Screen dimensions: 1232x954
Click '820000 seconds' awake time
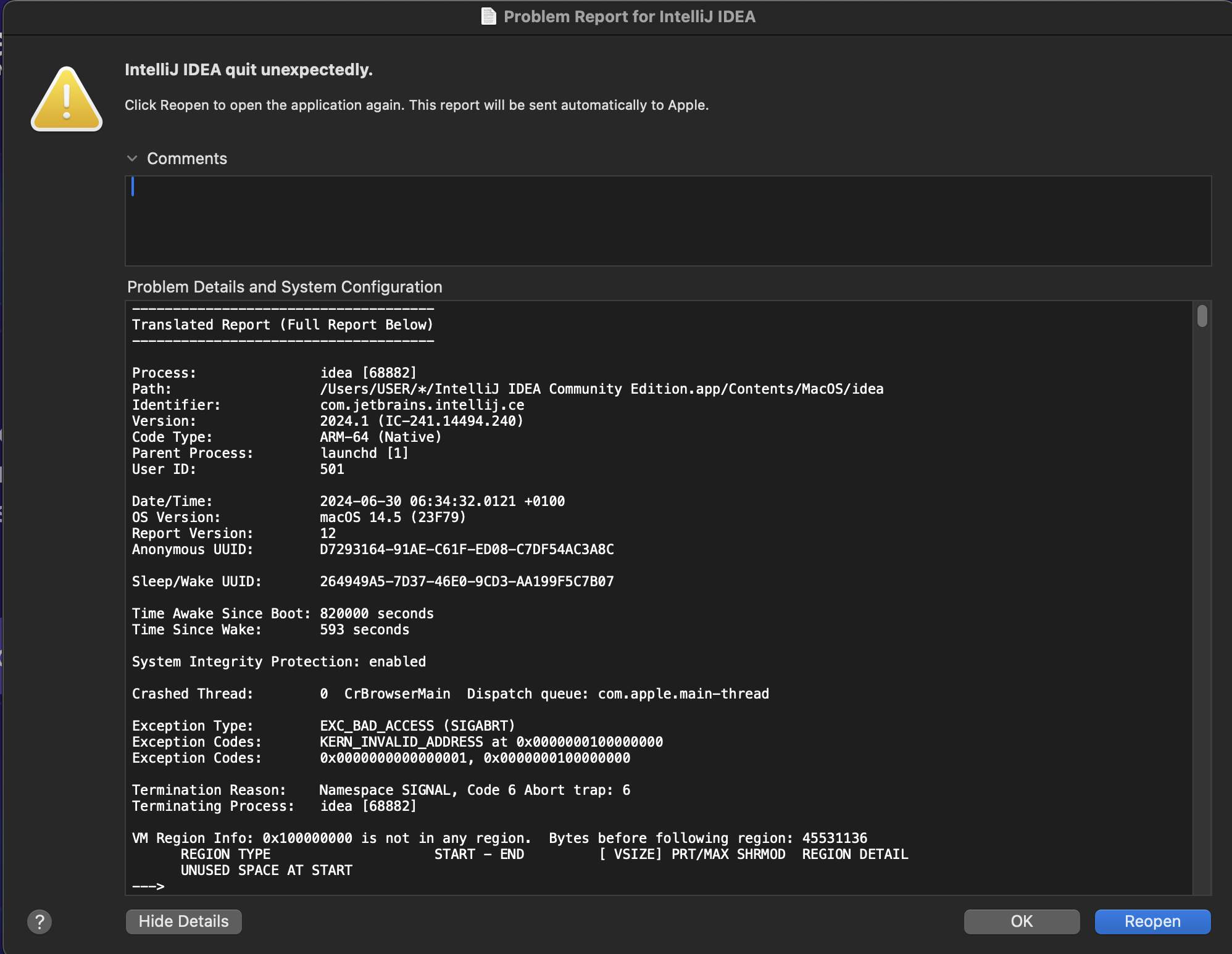pyautogui.click(x=377, y=613)
